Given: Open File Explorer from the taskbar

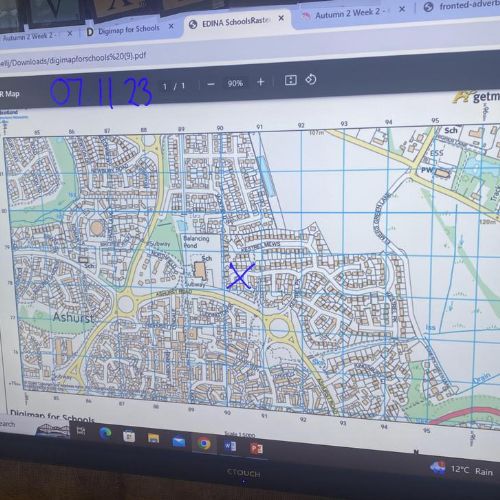Looking at the screenshot, I should tap(153, 438).
